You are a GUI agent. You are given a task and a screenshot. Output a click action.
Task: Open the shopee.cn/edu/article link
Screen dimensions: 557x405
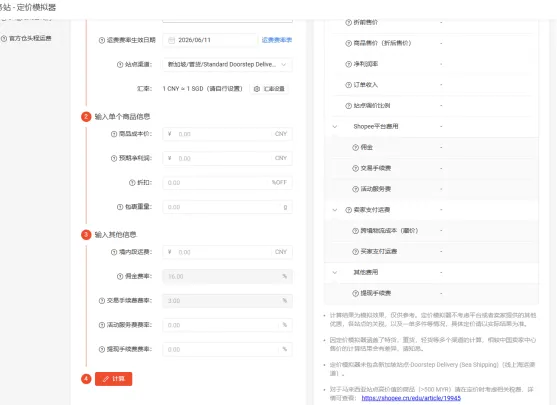[411, 398]
